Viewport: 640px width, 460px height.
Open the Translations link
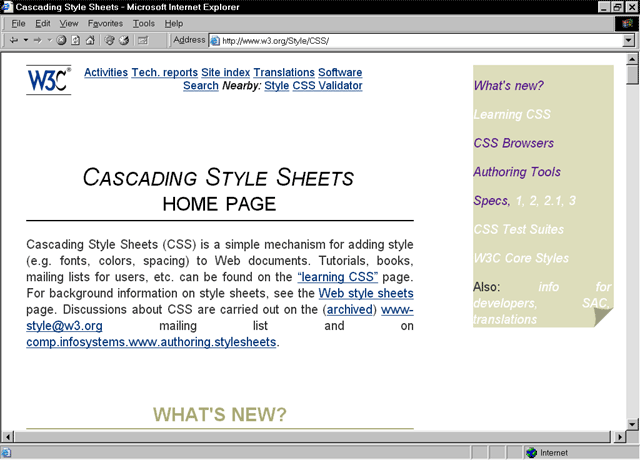point(284,72)
